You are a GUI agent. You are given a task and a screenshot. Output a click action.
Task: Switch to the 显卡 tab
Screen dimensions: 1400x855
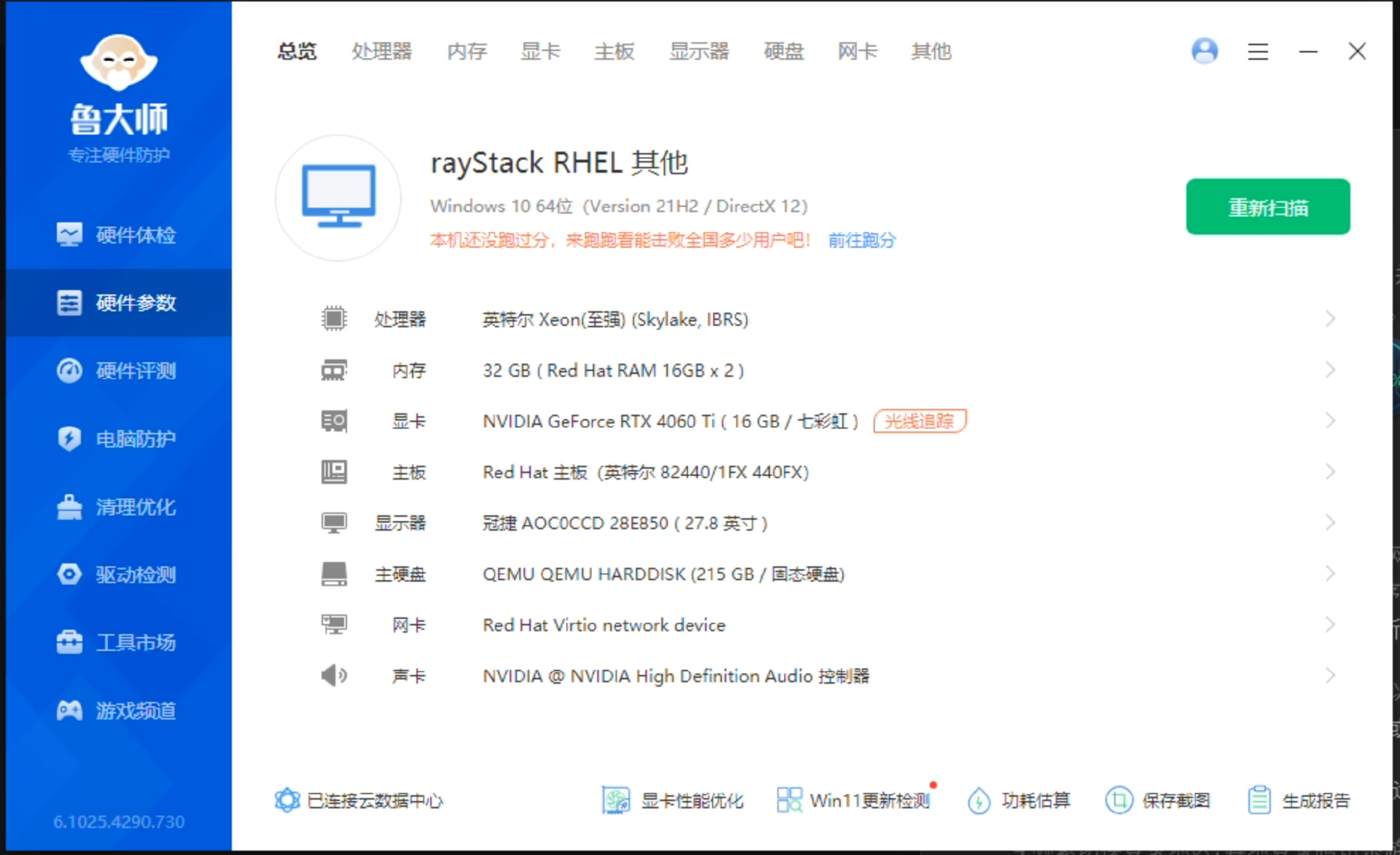point(540,51)
